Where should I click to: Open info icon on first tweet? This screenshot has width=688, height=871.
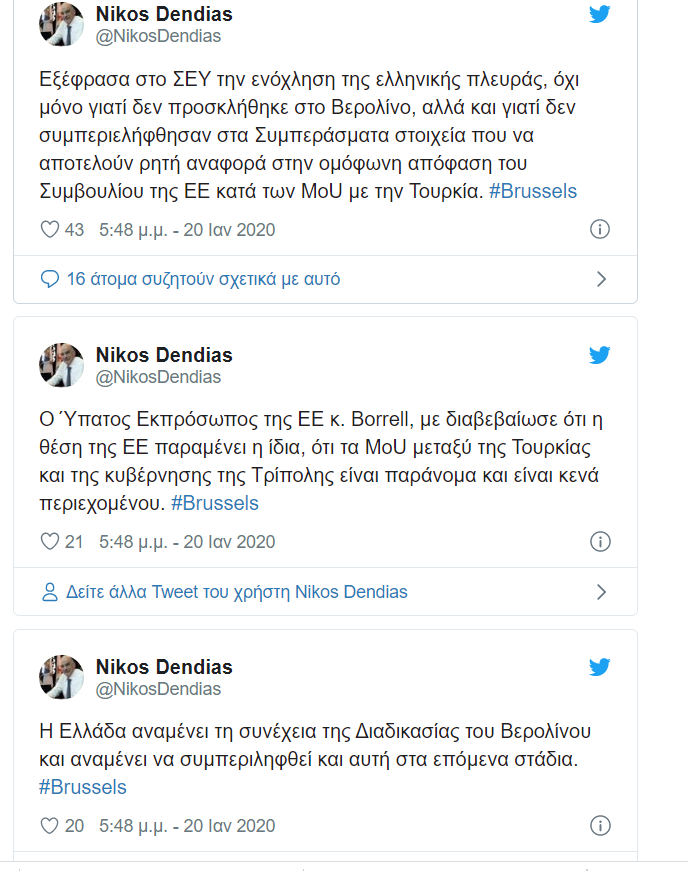(x=600, y=229)
